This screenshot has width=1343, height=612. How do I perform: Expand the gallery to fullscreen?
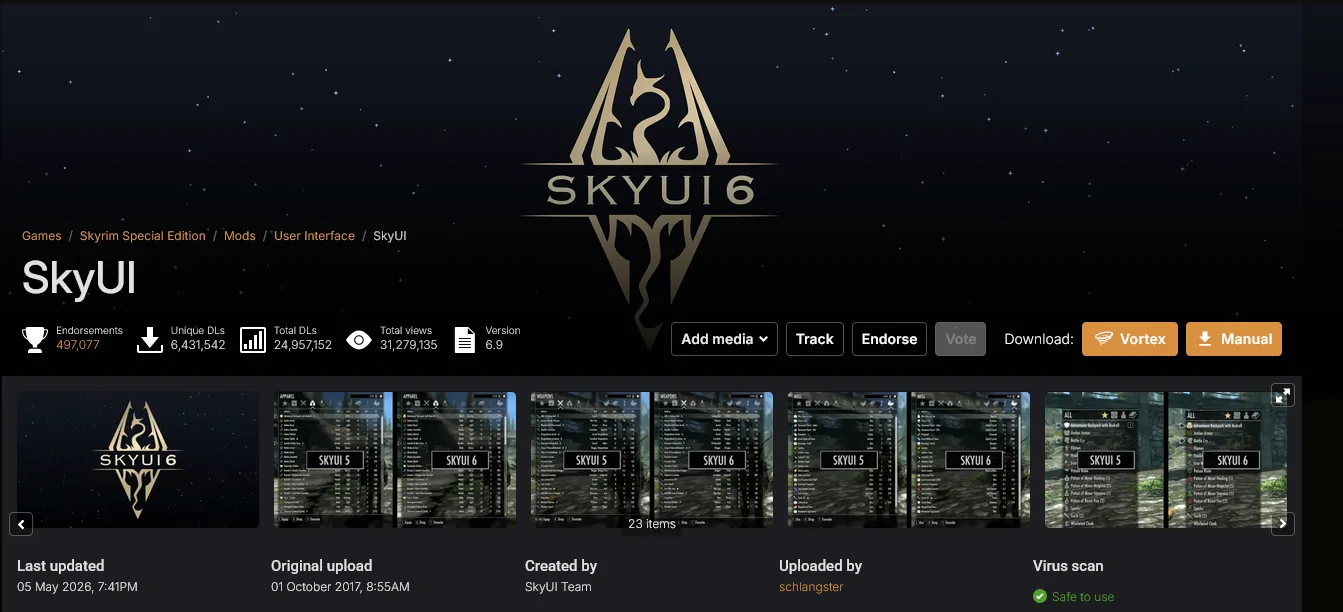tap(1283, 395)
